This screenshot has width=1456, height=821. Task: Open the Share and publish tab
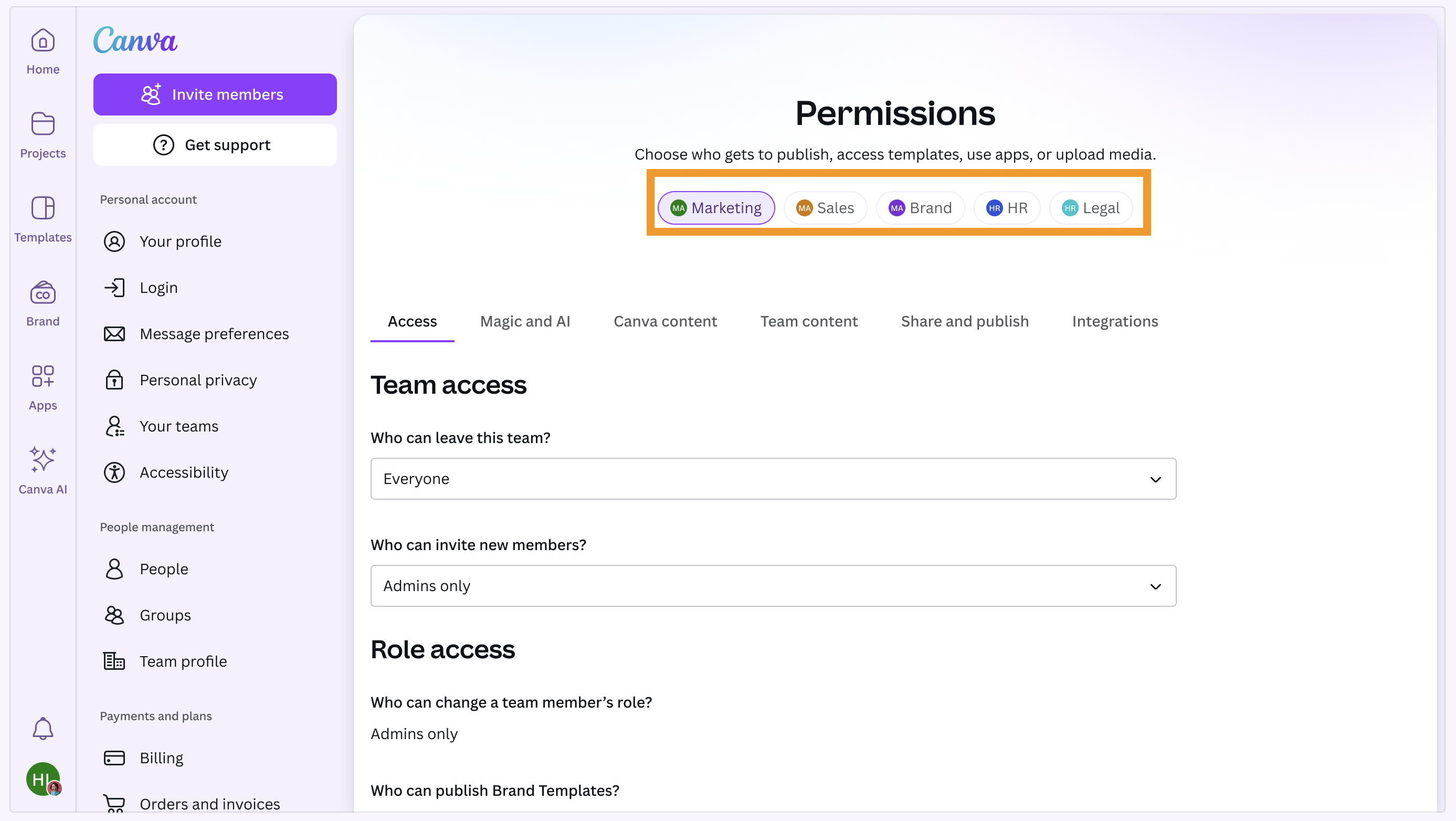[x=964, y=321]
